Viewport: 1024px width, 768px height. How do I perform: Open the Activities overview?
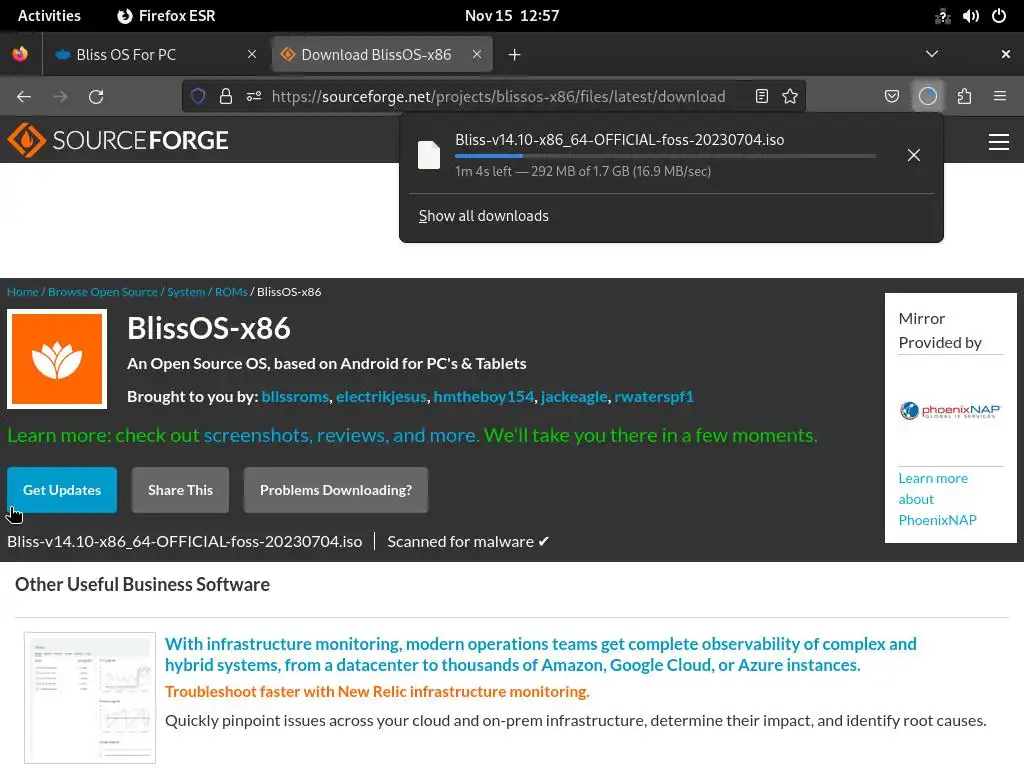(49, 16)
